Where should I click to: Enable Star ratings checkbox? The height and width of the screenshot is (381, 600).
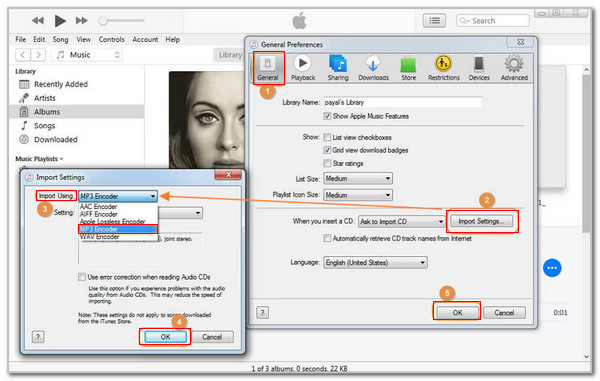327,163
